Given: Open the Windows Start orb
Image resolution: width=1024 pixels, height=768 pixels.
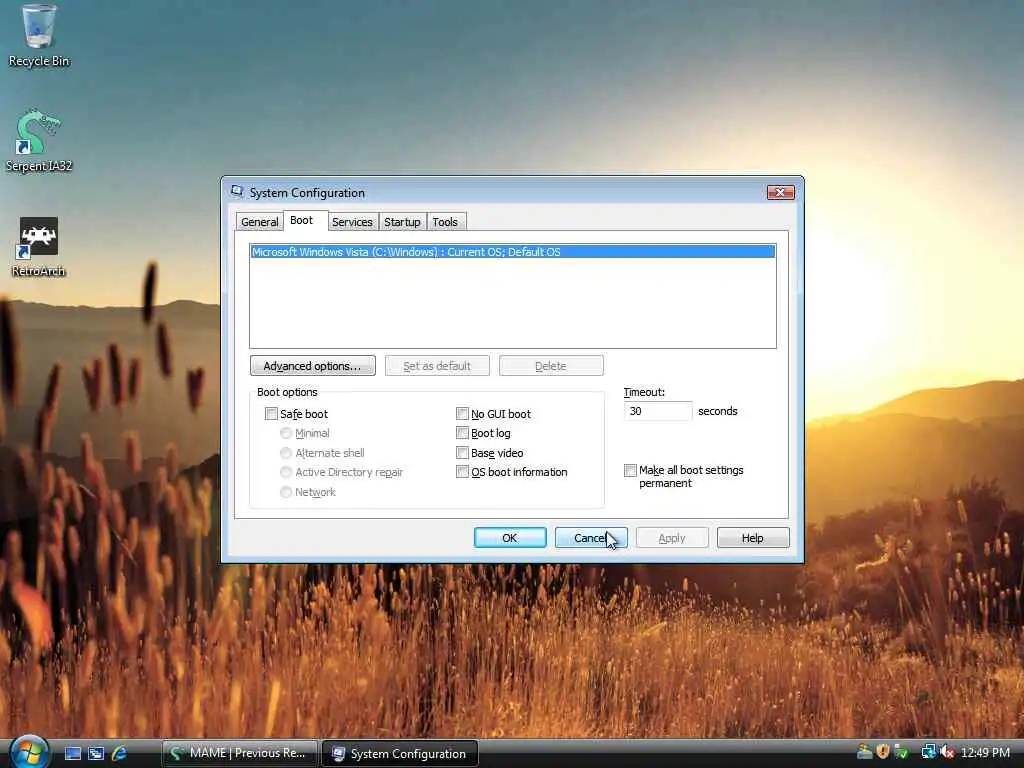Looking at the screenshot, I should 29,752.
